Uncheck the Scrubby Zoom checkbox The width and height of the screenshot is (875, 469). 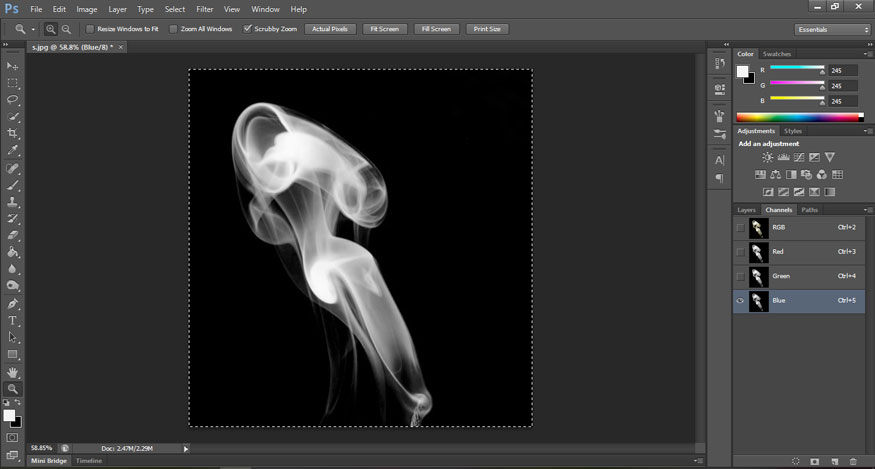point(247,29)
